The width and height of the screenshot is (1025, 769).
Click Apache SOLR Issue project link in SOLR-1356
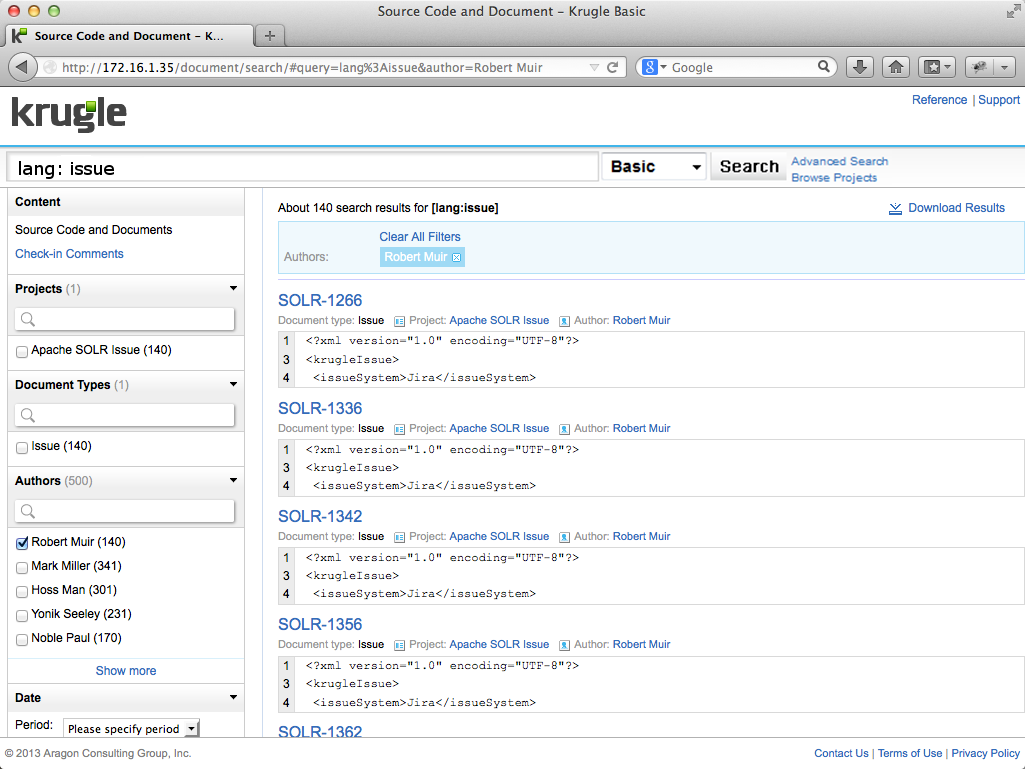pos(499,644)
